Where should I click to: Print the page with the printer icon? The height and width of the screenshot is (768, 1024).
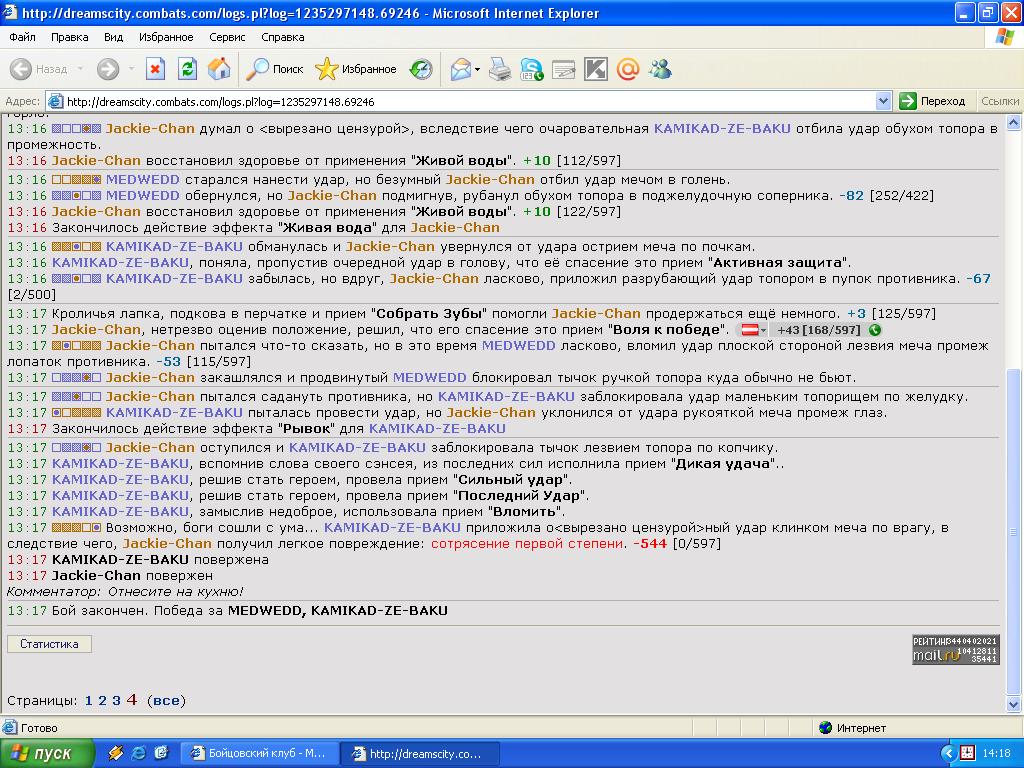coord(500,69)
